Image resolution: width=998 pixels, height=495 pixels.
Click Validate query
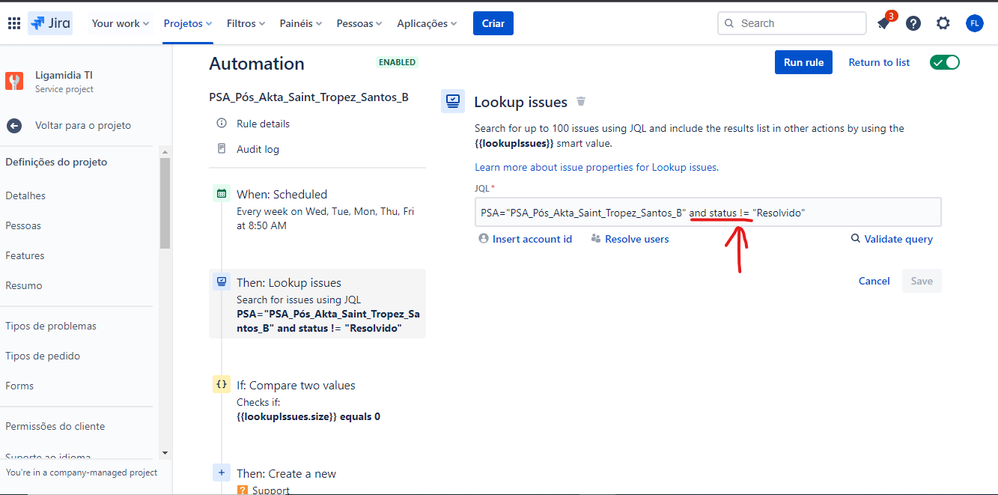(x=892, y=239)
